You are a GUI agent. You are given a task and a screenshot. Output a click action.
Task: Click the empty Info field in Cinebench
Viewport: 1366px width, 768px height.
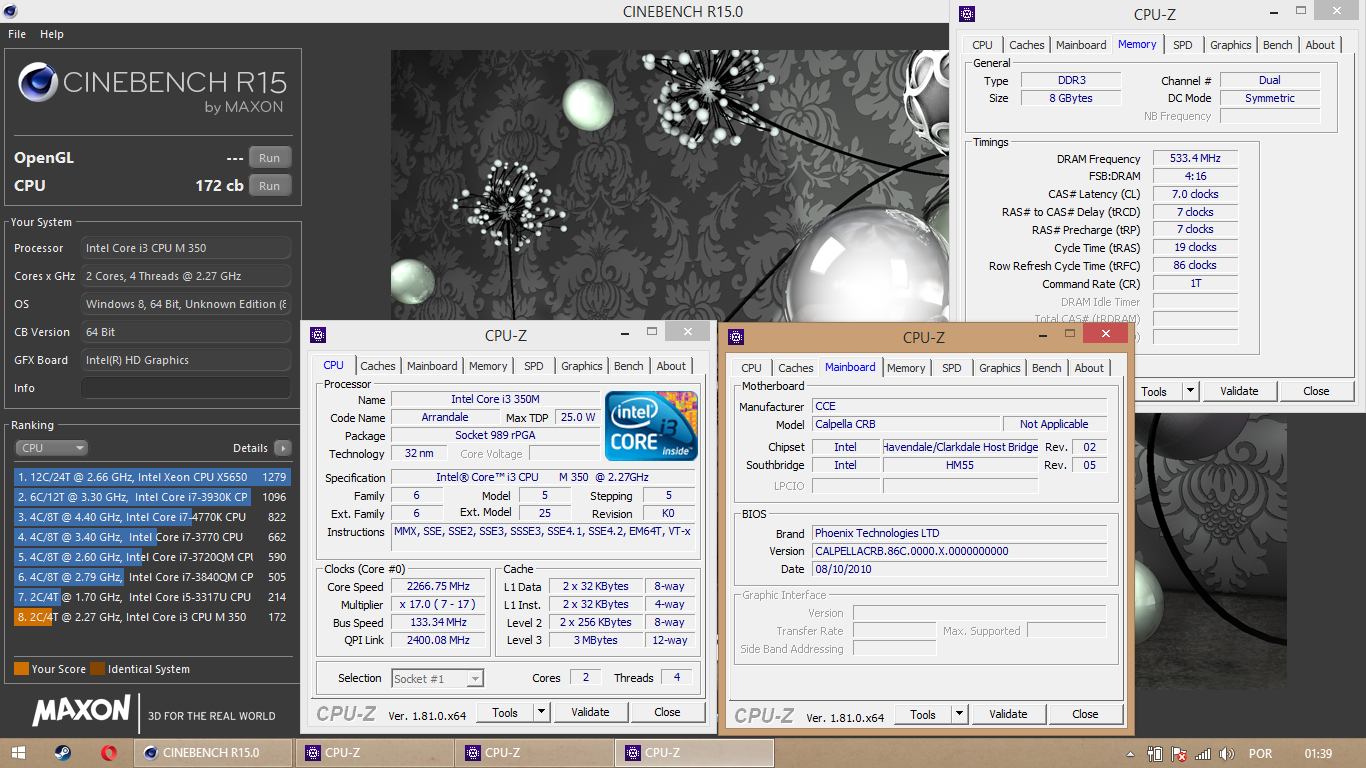[186, 388]
